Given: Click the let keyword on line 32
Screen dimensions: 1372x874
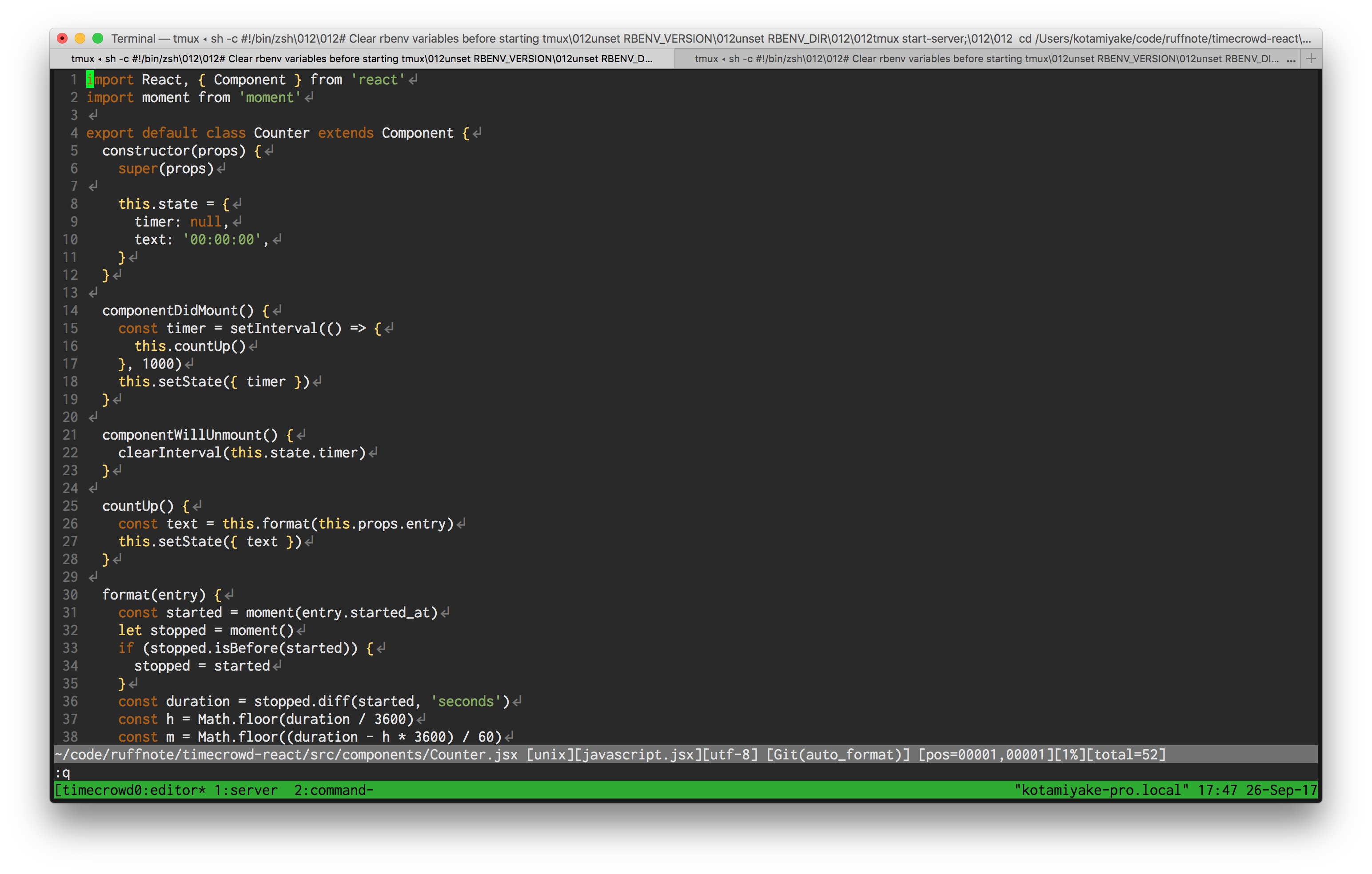Looking at the screenshot, I should (130, 630).
